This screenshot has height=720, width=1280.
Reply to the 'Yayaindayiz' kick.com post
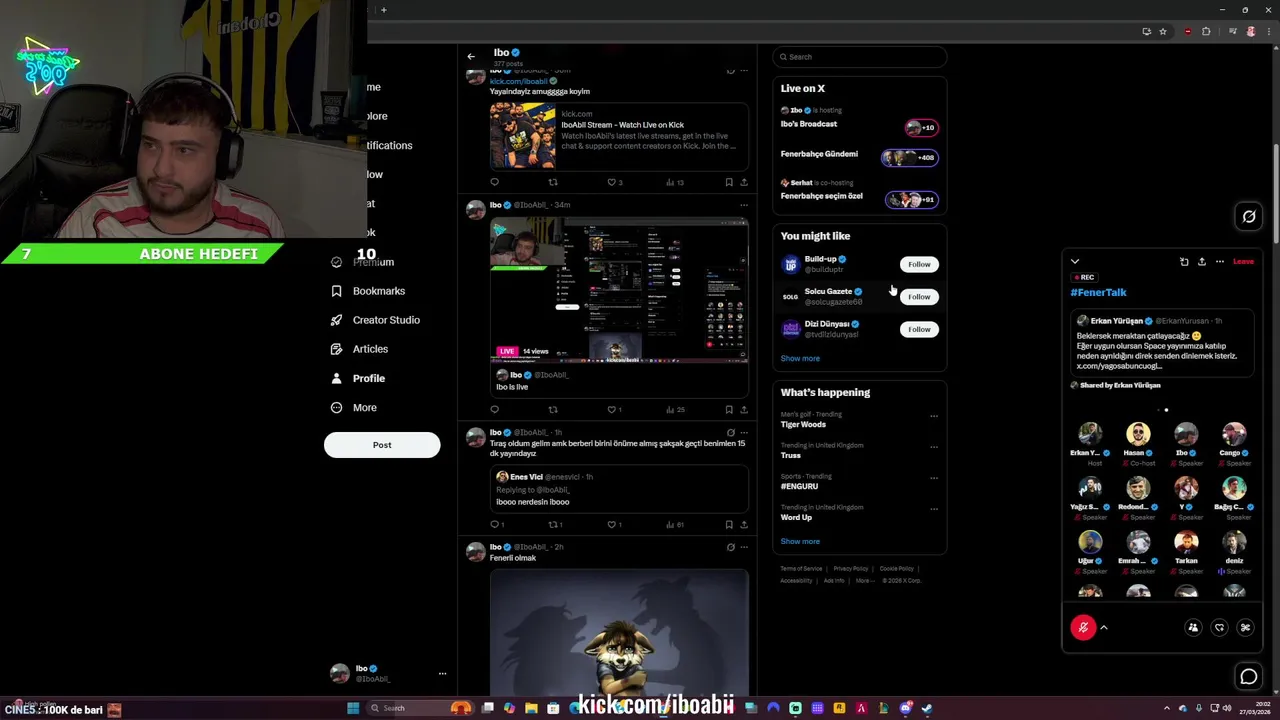coord(494,182)
